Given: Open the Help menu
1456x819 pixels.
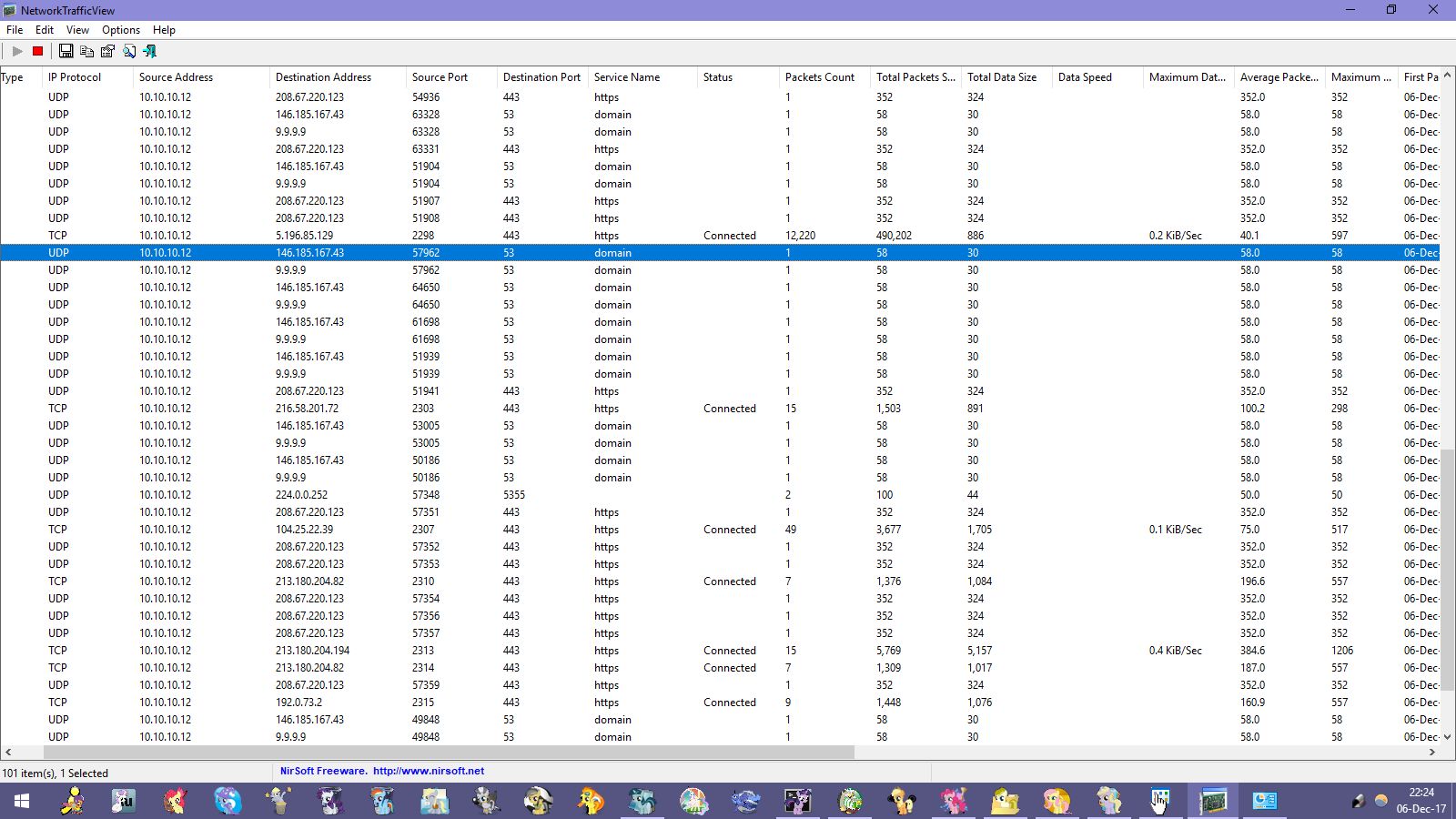Looking at the screenshot, I should coord(164,30).
